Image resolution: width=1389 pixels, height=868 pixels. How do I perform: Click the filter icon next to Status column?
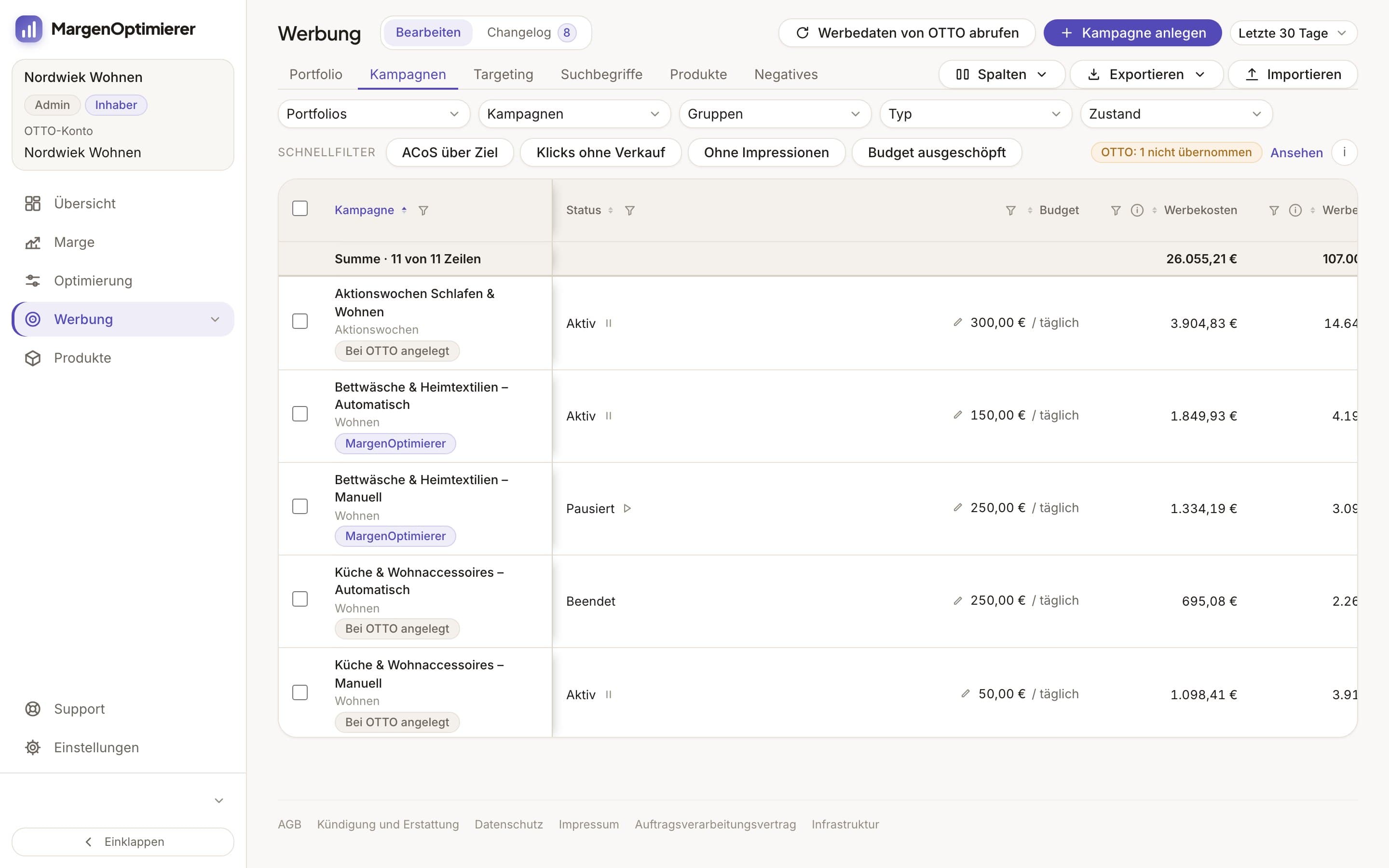click(x=630, y=211)
